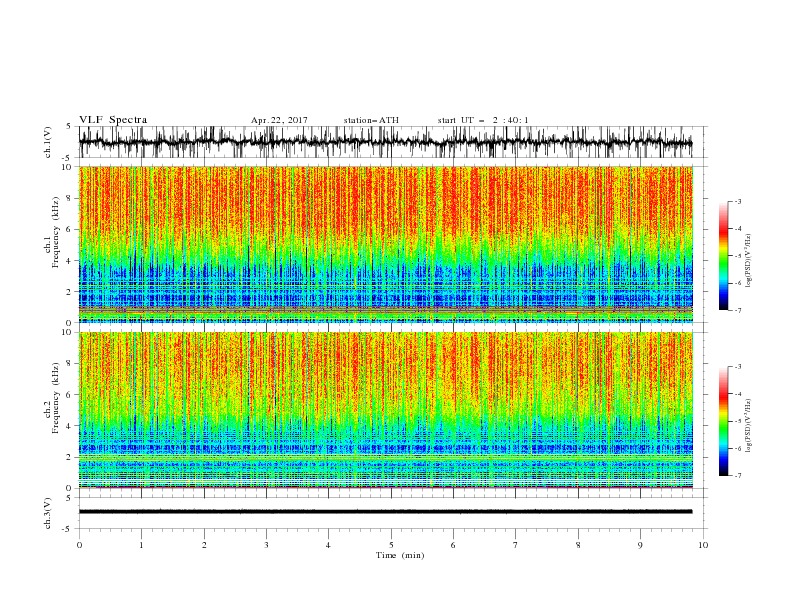792x612 pixels.
Task: Click the last tick label '10' on the time axis
Action: 703,545
